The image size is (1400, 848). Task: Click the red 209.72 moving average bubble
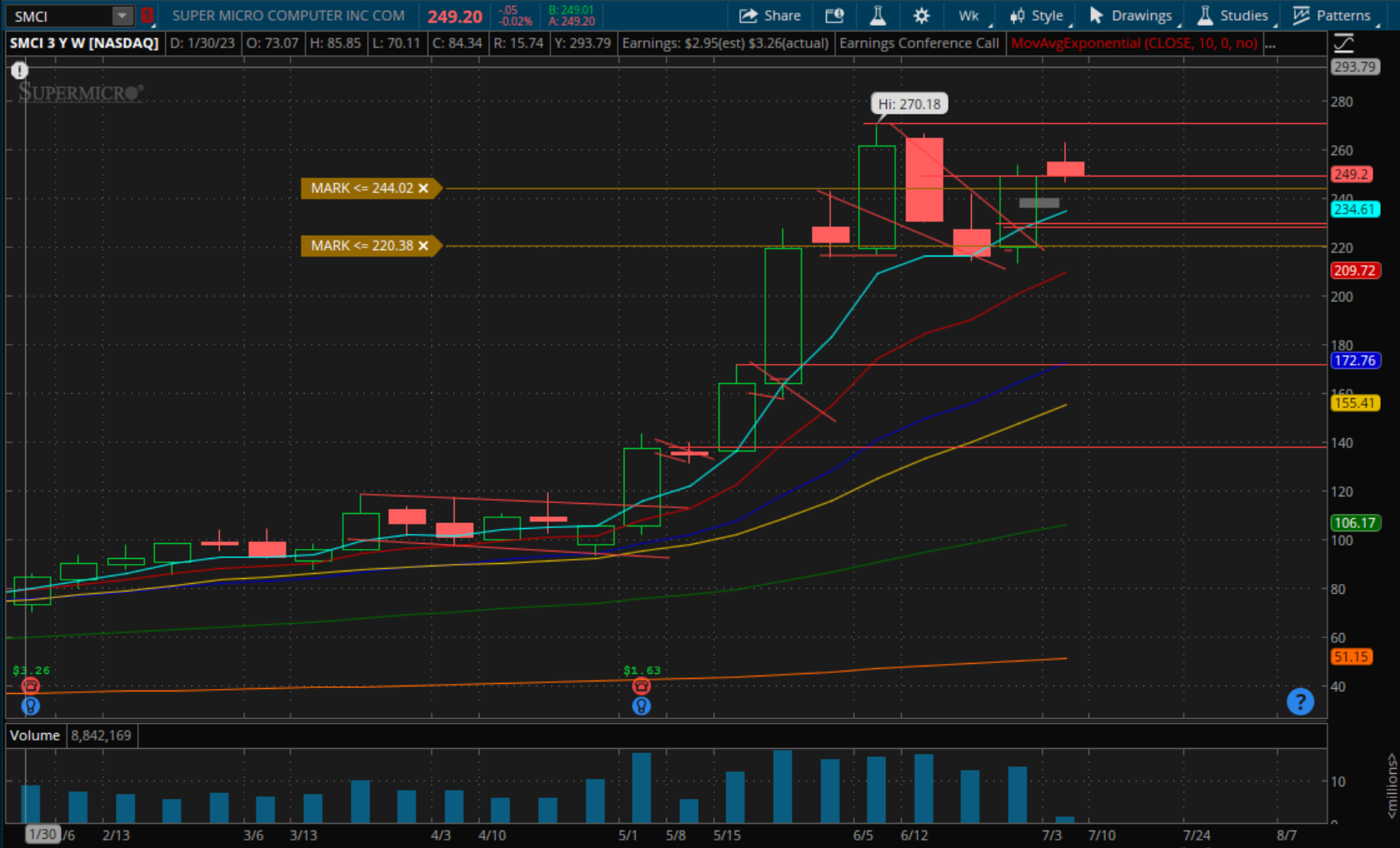[1354, 271]
